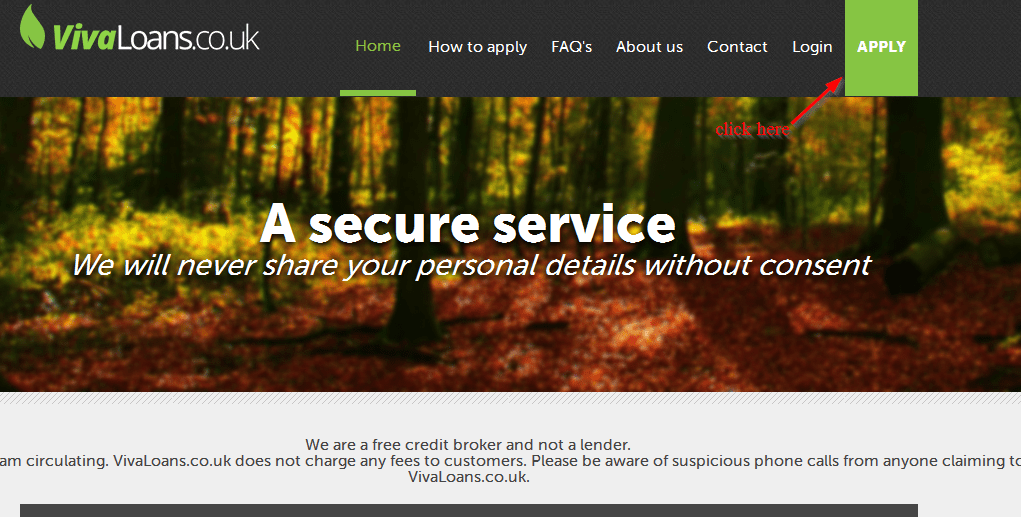
Task: Open the FAQ's page
Action: click(x=571, y=47)
